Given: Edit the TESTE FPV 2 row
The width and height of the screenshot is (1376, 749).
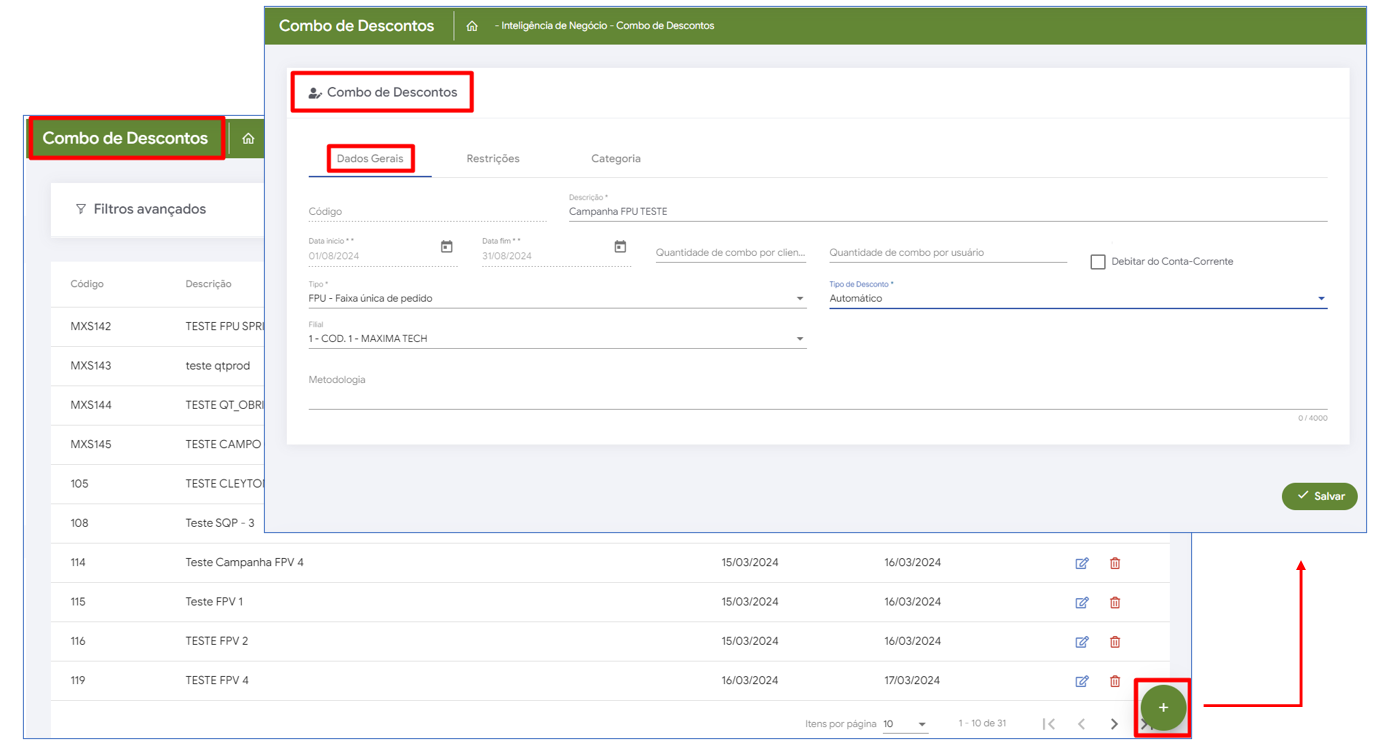Looking at the screenshot, I should tap(1081, 642).
